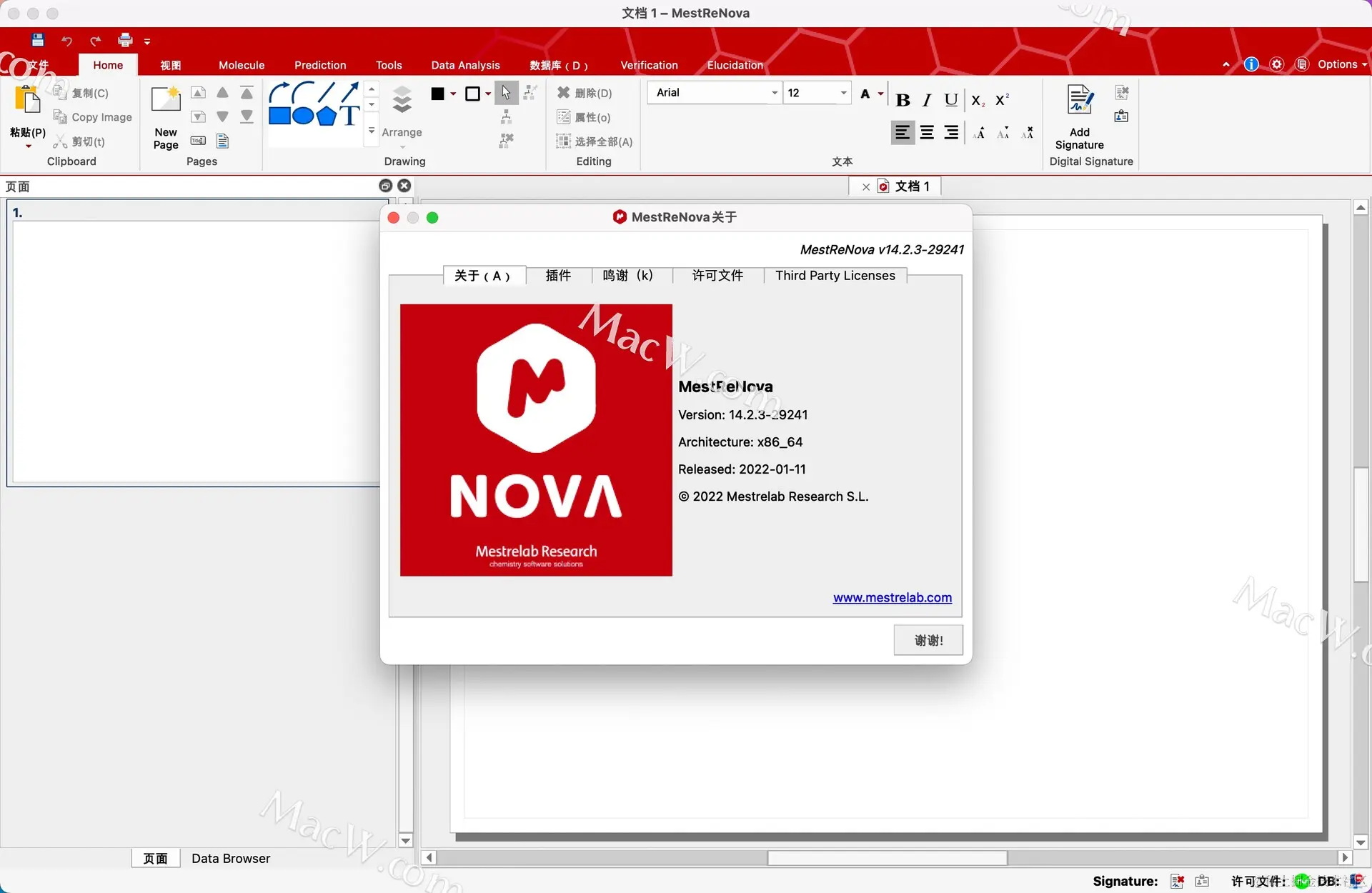Screen dimensions: 1372x893
Task: Select the Text drawing tool
Action: (x=349, y=116)
